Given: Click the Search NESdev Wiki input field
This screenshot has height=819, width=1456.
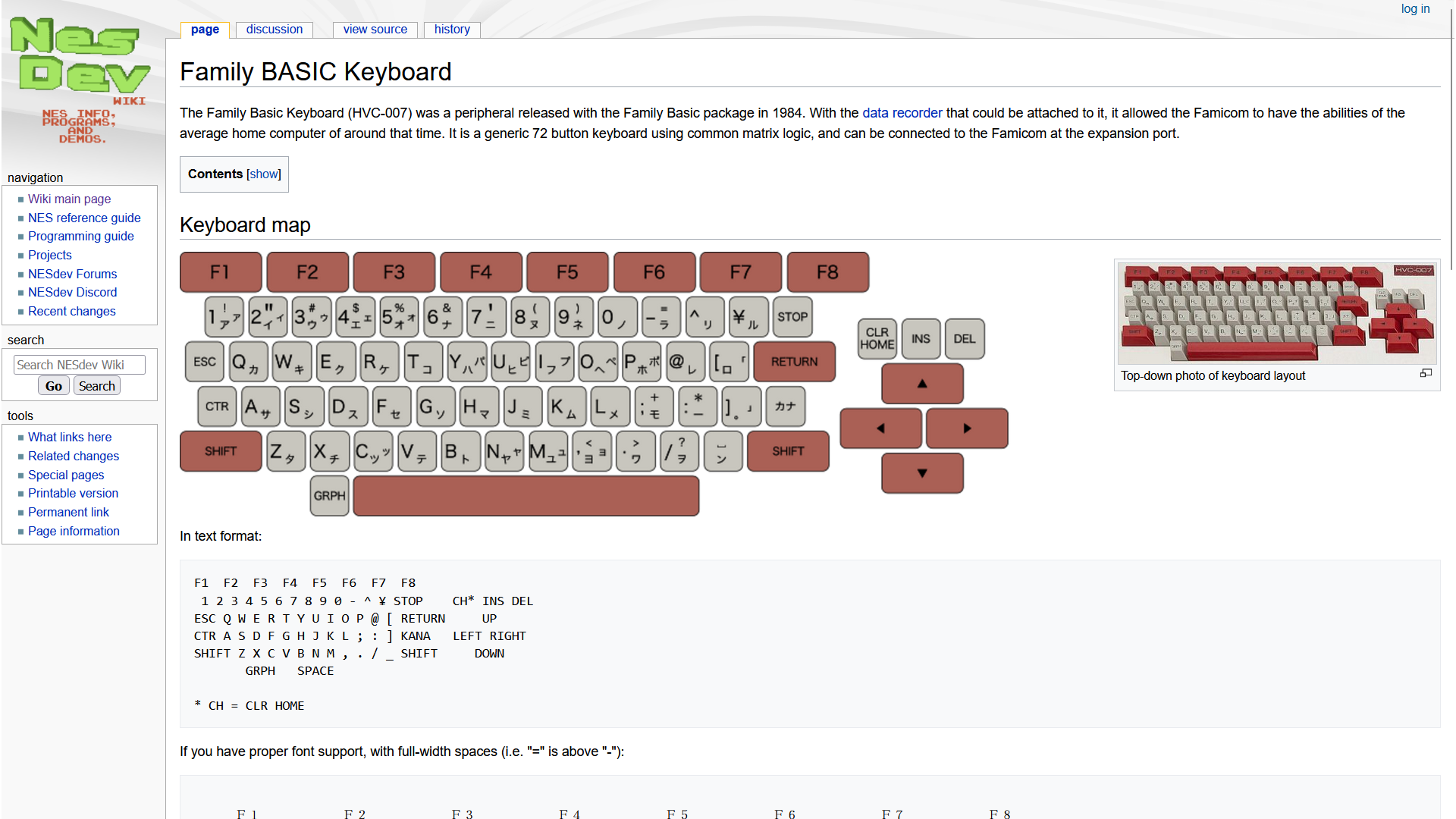Looking at the screenshot, I should click(x=79, y=365).
